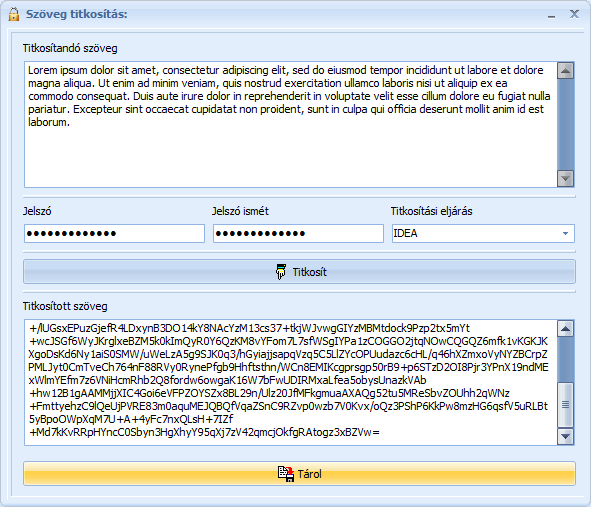
Task: Click up arrow of encrypted text scrollbar
Action: coord(565,329)
